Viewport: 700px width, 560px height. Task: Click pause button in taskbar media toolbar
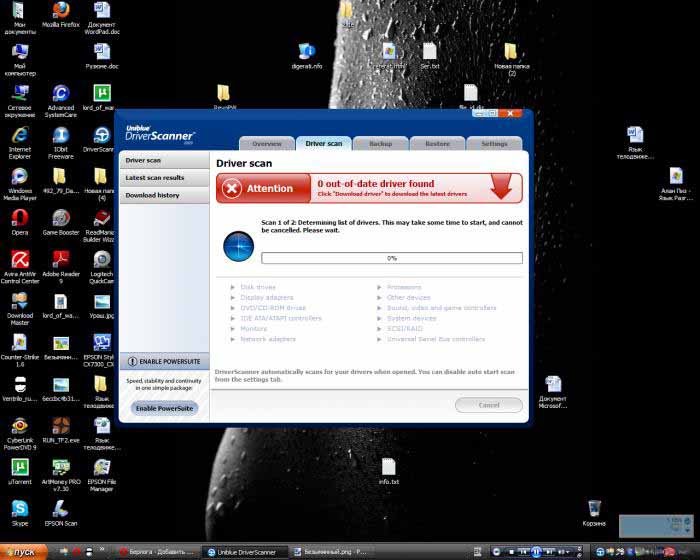click(x=536, y=552)
